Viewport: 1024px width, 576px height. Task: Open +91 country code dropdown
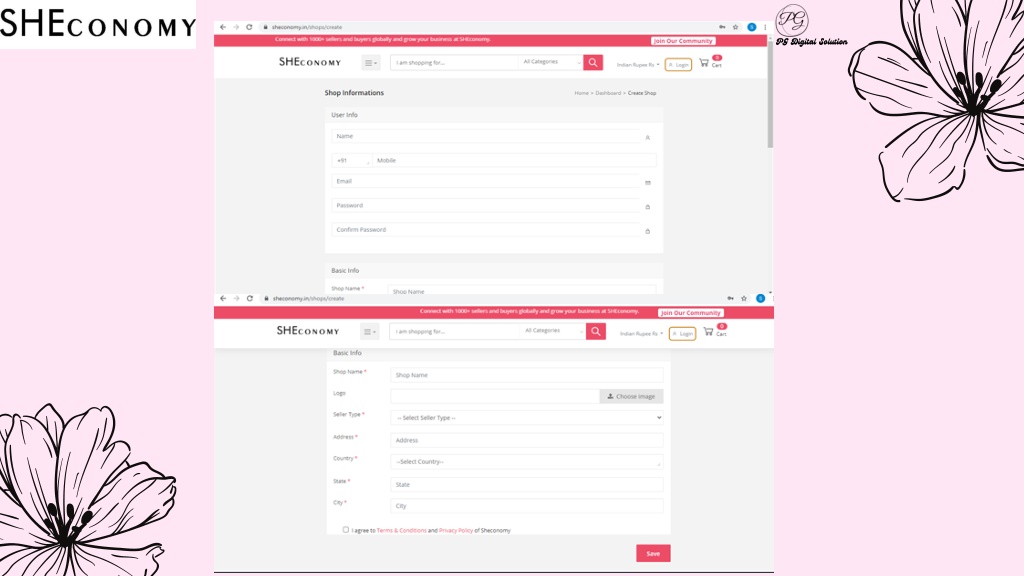(x=351, y=161)
